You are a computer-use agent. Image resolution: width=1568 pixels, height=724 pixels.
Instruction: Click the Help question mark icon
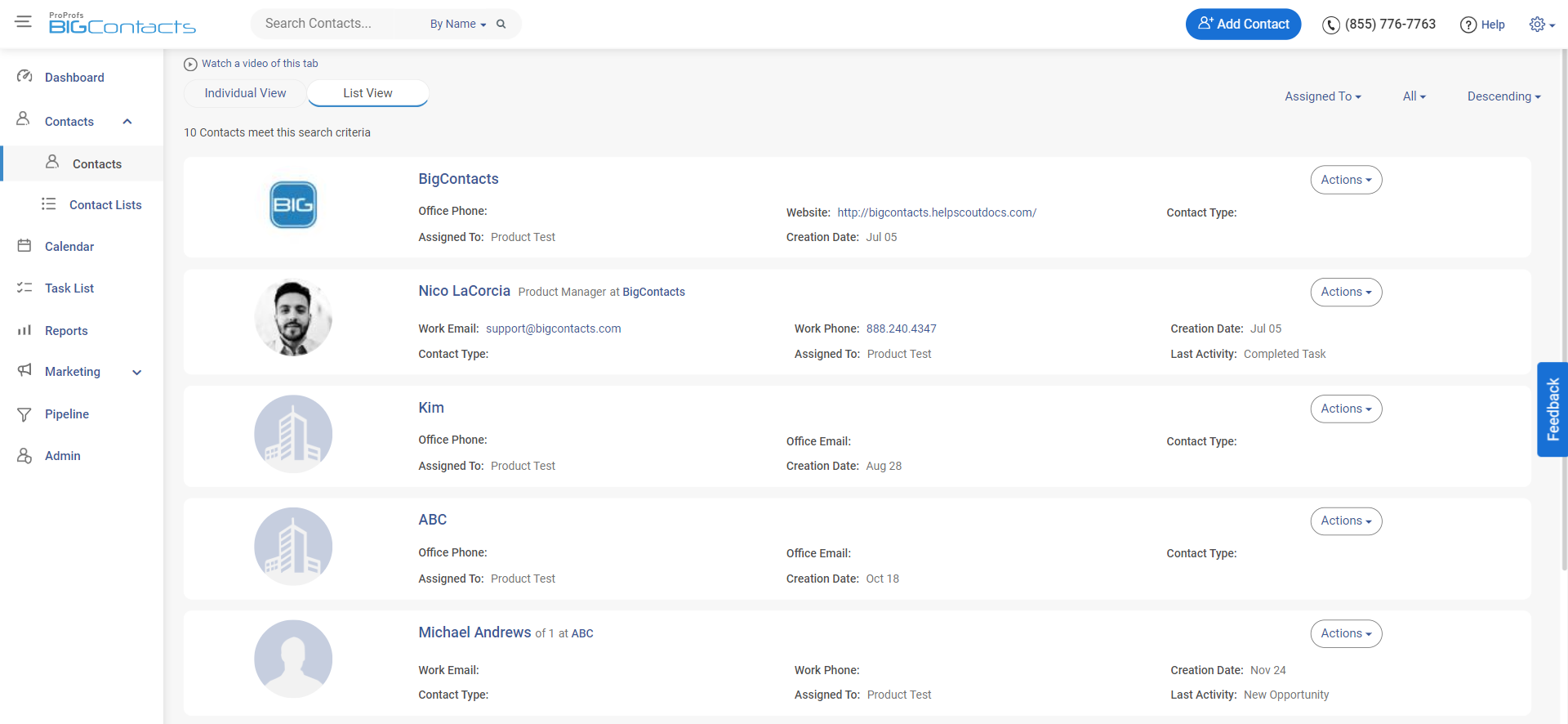coord(1468,25)
